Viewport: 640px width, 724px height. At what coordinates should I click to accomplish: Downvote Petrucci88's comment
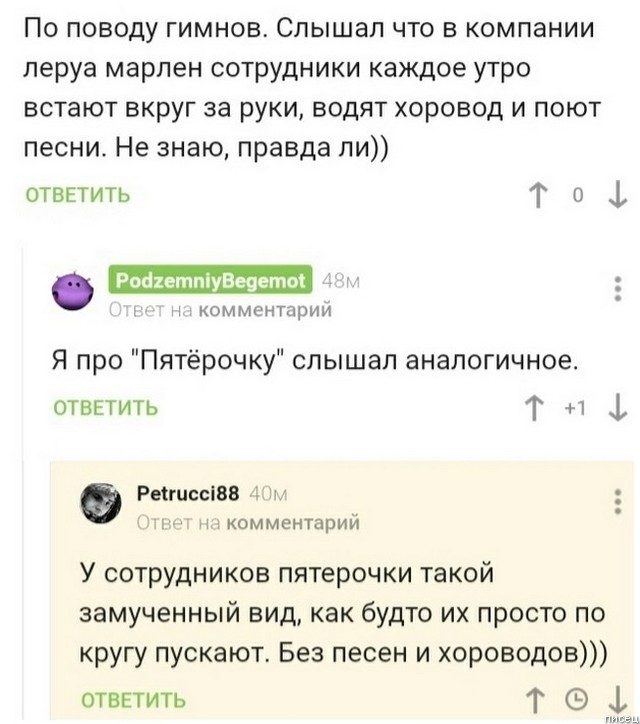[612, 698]
